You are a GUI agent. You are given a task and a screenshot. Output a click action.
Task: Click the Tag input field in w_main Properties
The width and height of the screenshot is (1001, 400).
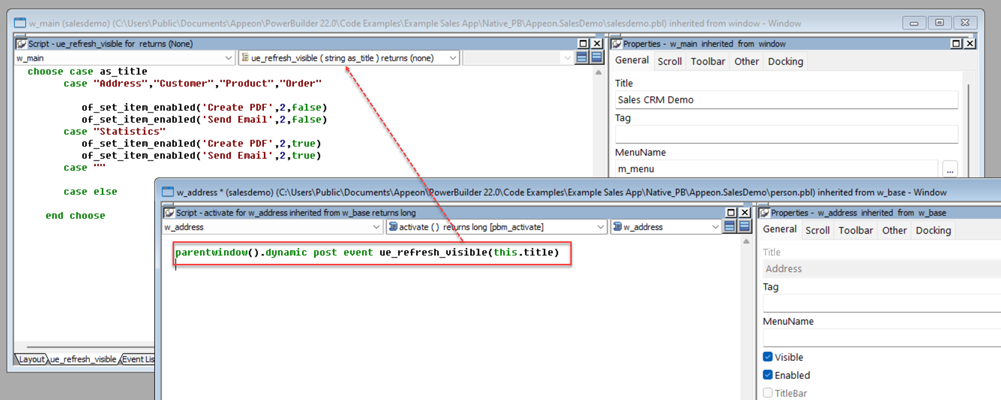pos(785,134)
